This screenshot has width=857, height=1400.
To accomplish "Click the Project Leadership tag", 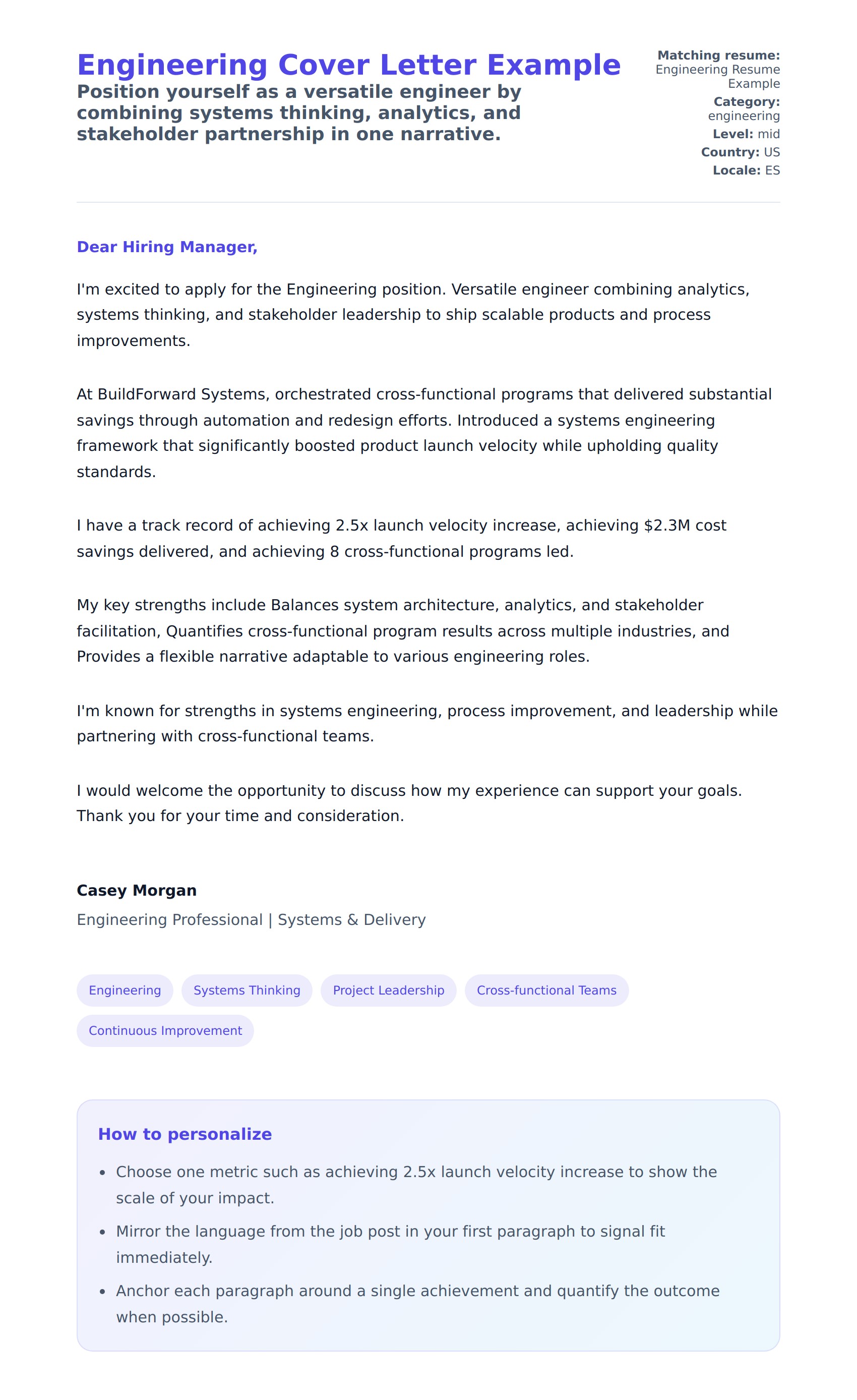I will (x=389, y=990).
